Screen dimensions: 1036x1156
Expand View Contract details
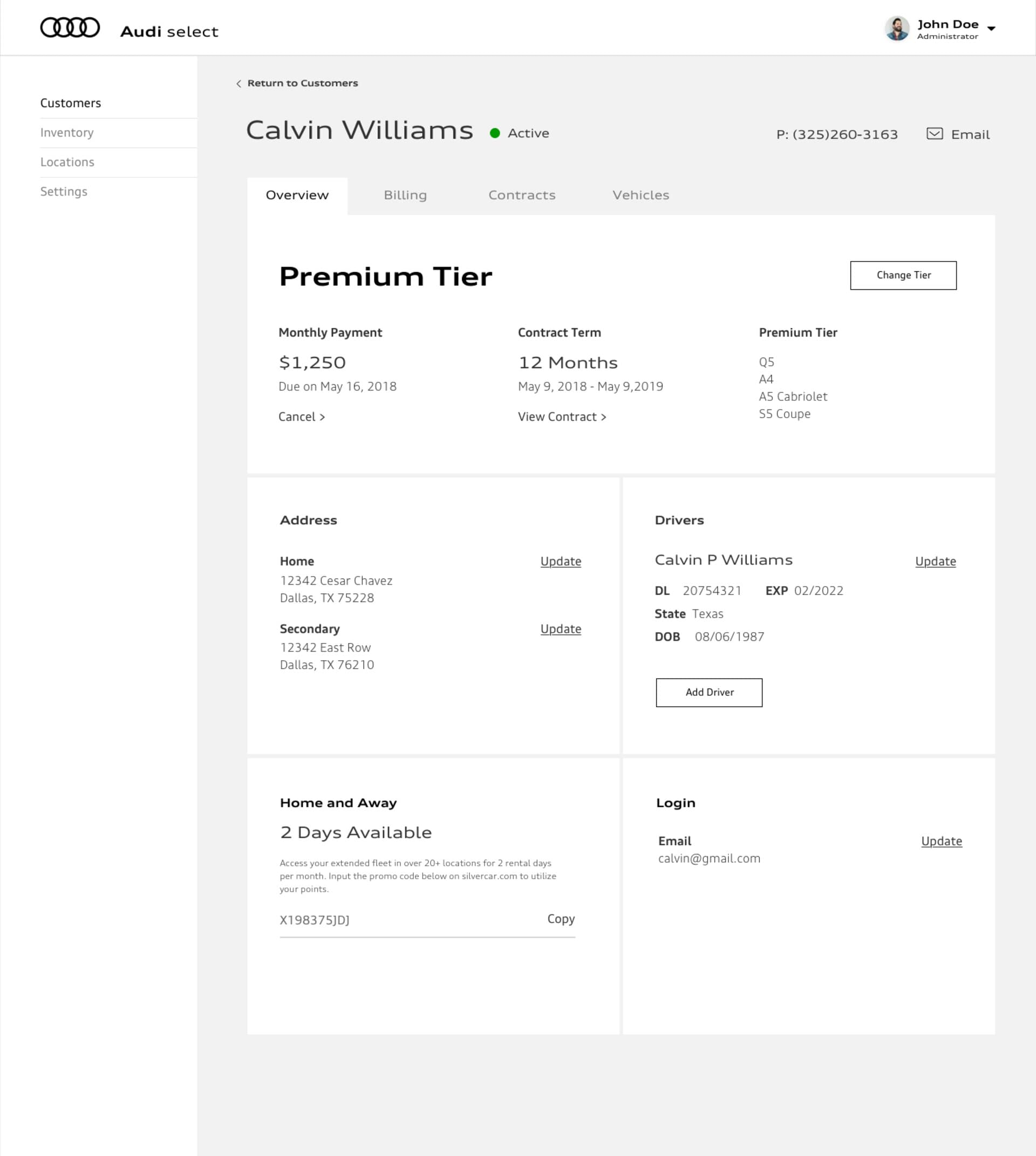coord(561,416)
